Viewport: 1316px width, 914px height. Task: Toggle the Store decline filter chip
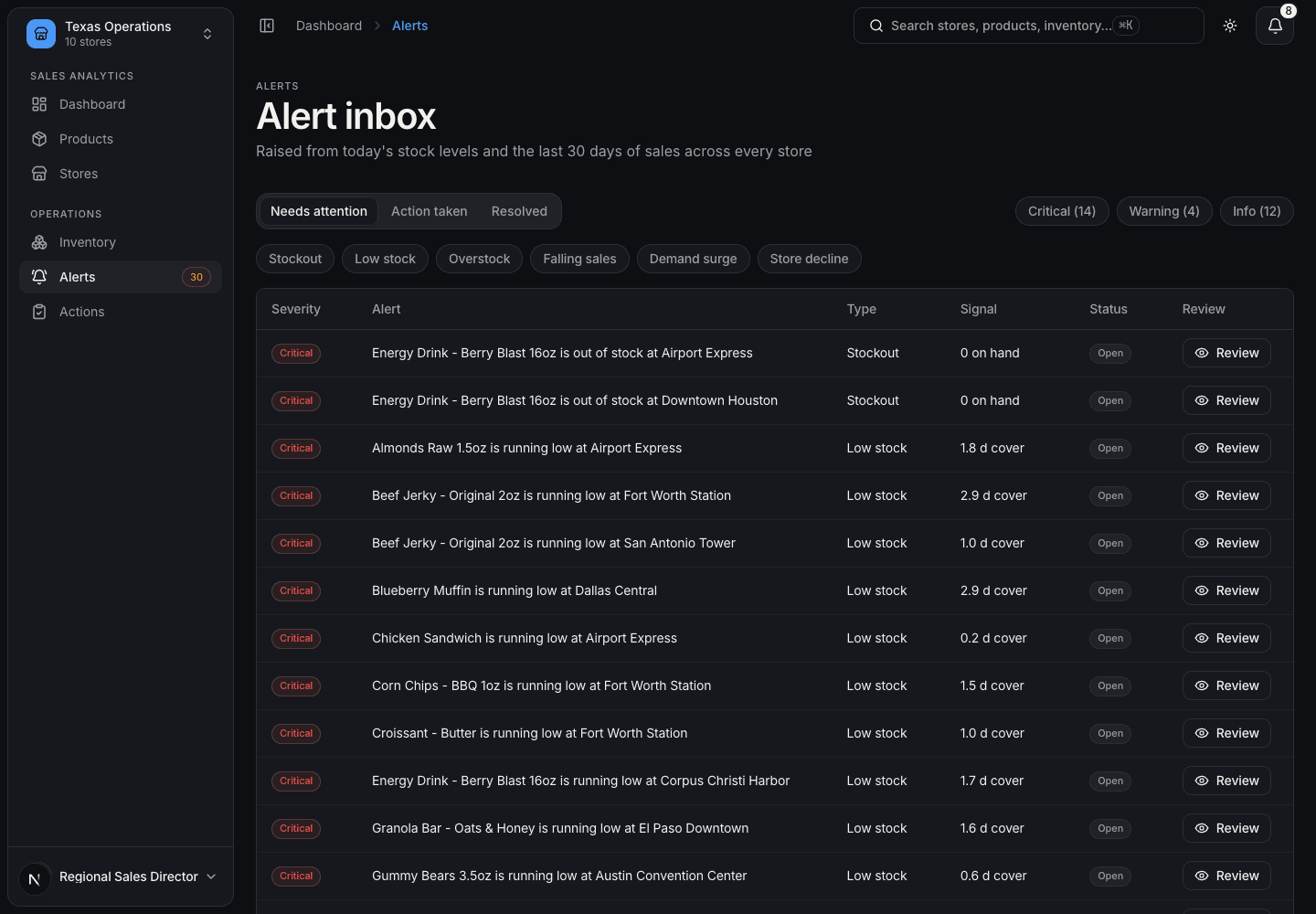[x=810, y=259]
